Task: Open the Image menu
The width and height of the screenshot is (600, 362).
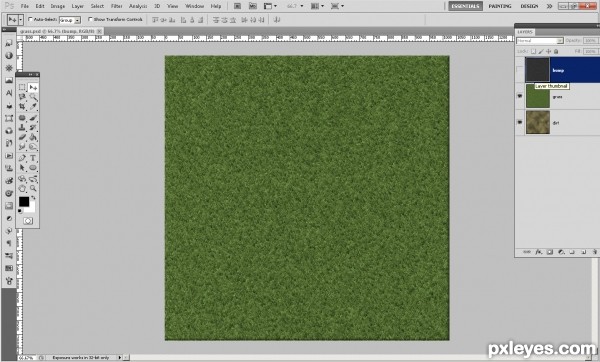Action: pyautogui.click(x=58, y=6)
